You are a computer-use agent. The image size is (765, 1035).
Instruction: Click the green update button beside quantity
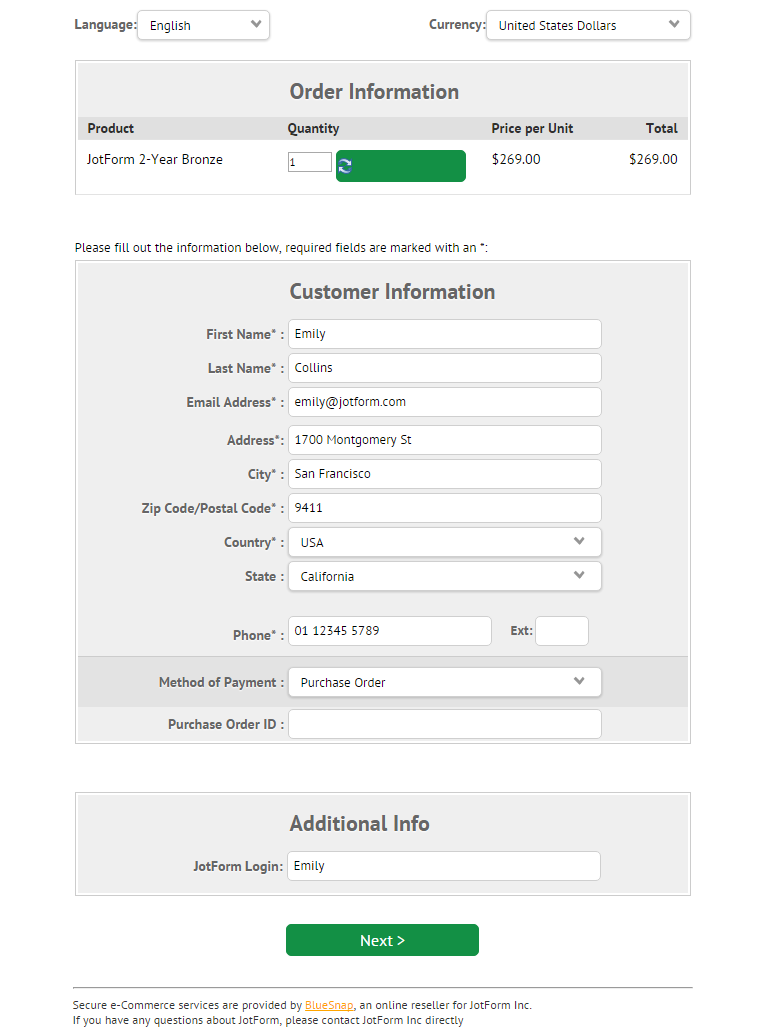pyautogui.click(x=400, y=165)
